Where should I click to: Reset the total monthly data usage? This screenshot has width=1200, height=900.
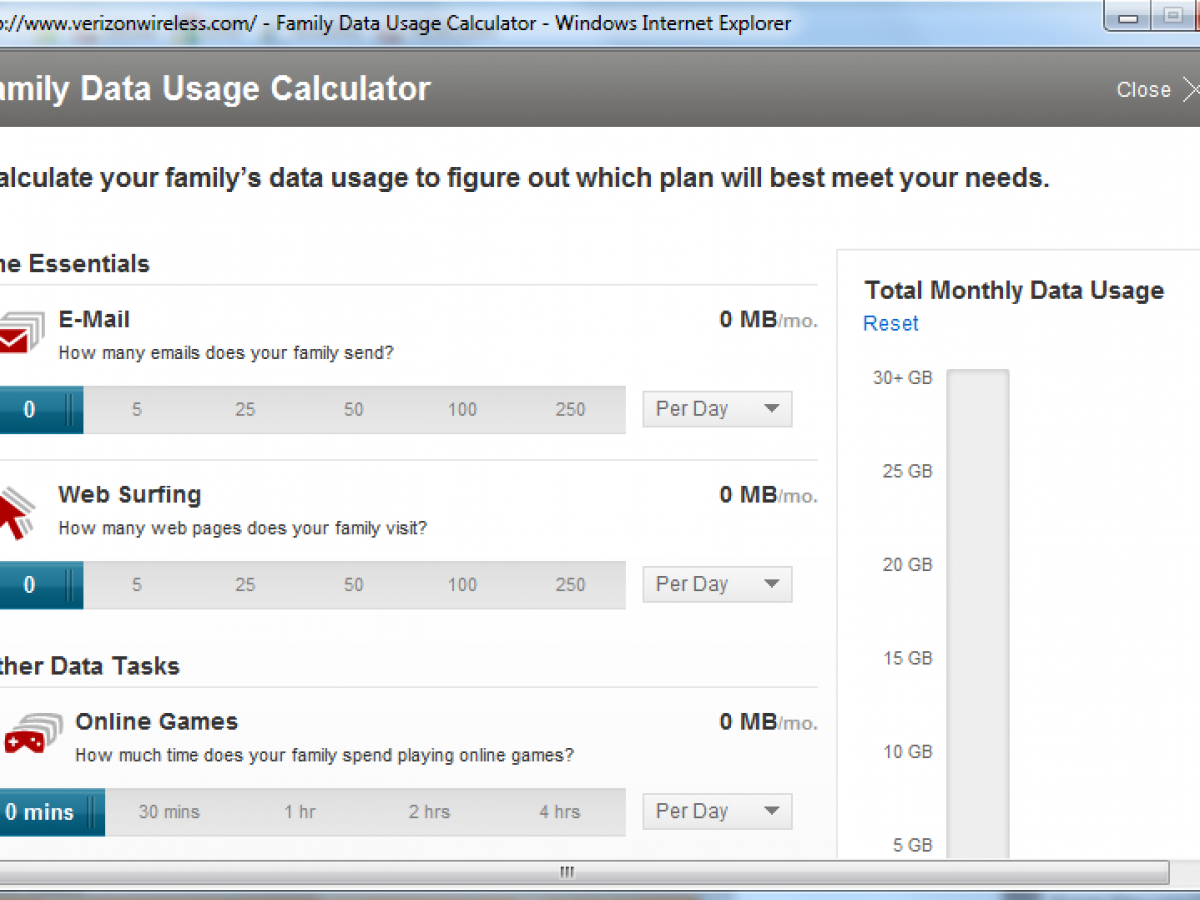pyautogui.click(x=890, y=323)
